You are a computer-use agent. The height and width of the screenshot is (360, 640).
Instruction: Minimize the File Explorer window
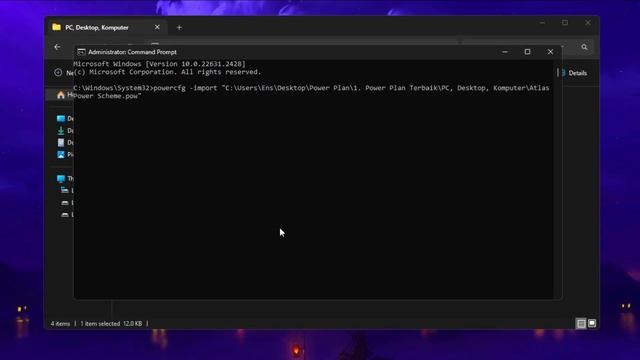point(542,23)
